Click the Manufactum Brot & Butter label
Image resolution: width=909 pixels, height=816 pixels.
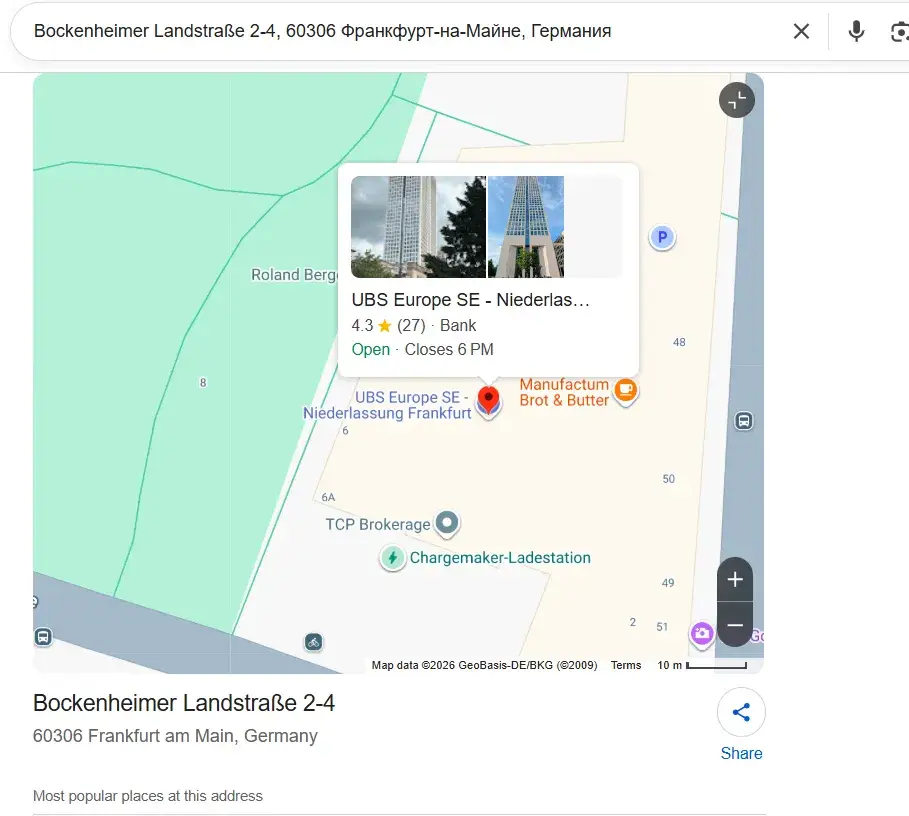564,392
